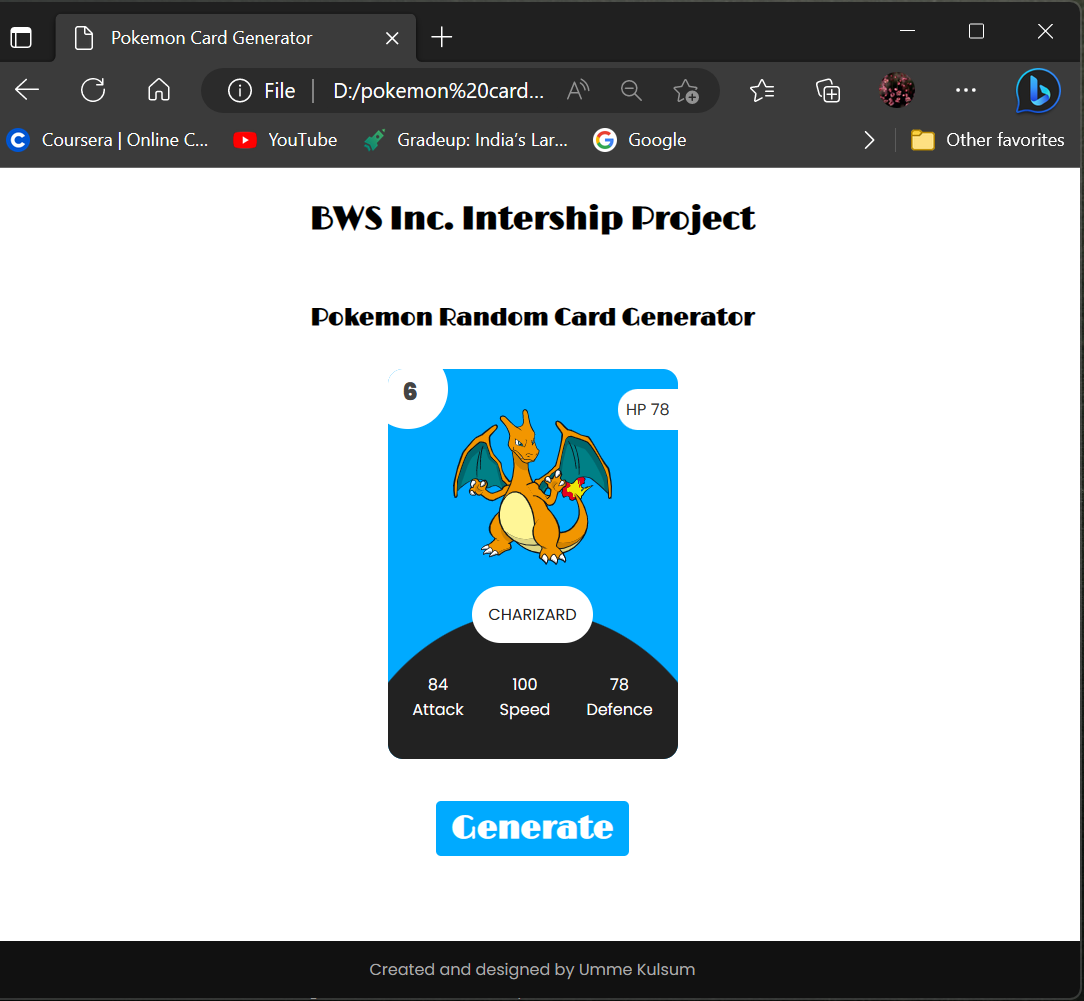Select the Pokemon Card Generator tab
Image resolution: width=1084 pixels, height=1001 pixels.
click(236, 37)
